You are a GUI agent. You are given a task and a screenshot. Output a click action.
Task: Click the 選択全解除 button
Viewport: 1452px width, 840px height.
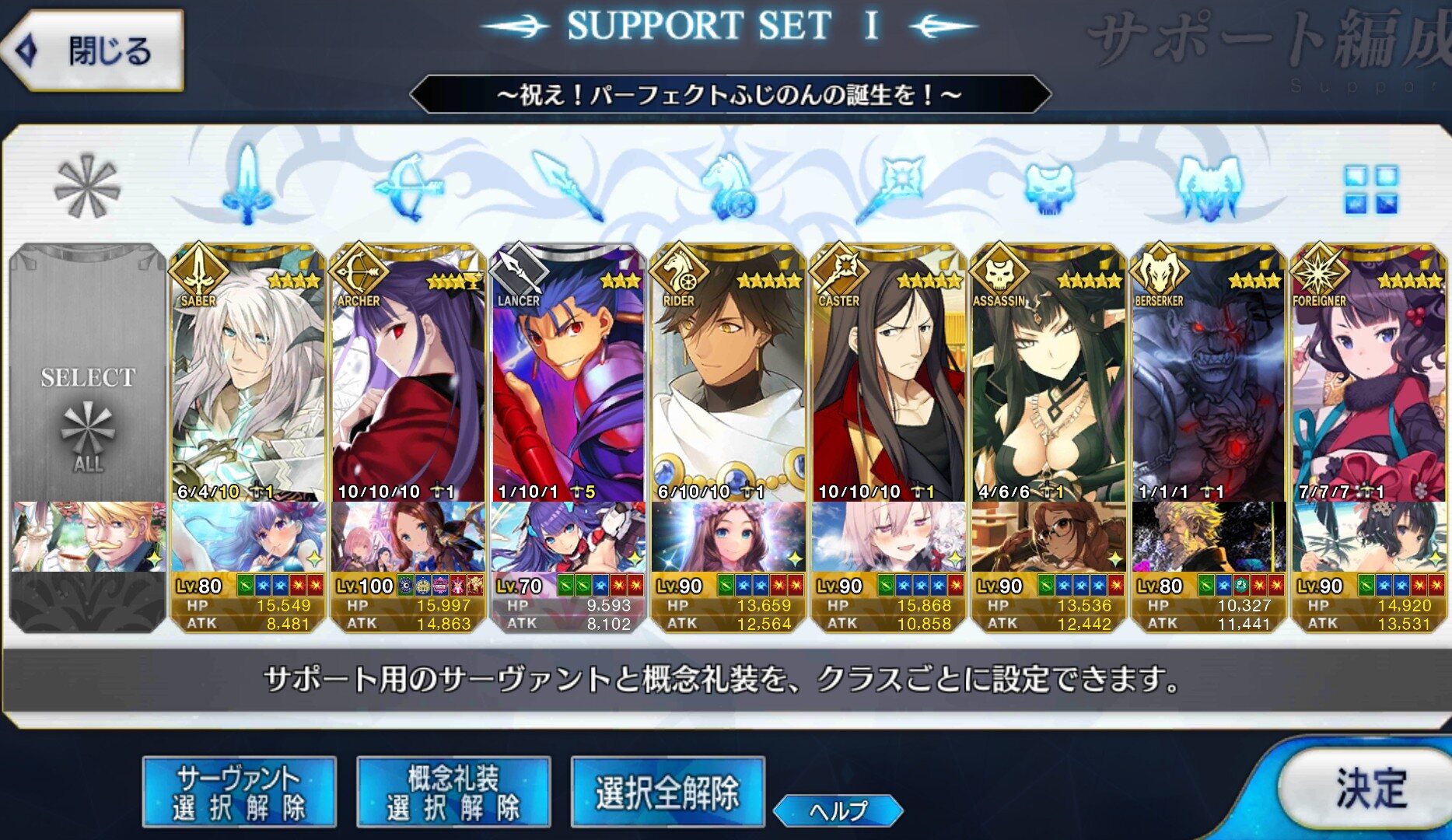pyautogui.click(x=667, y=792)
